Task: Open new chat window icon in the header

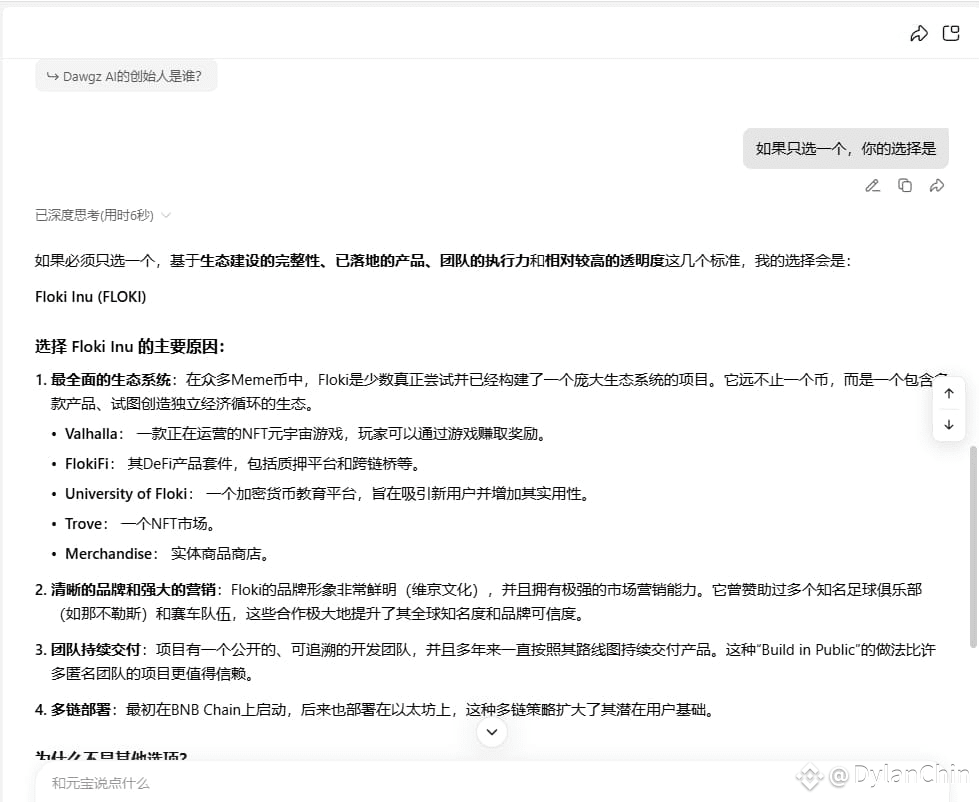Action: [x=951, y=33]
